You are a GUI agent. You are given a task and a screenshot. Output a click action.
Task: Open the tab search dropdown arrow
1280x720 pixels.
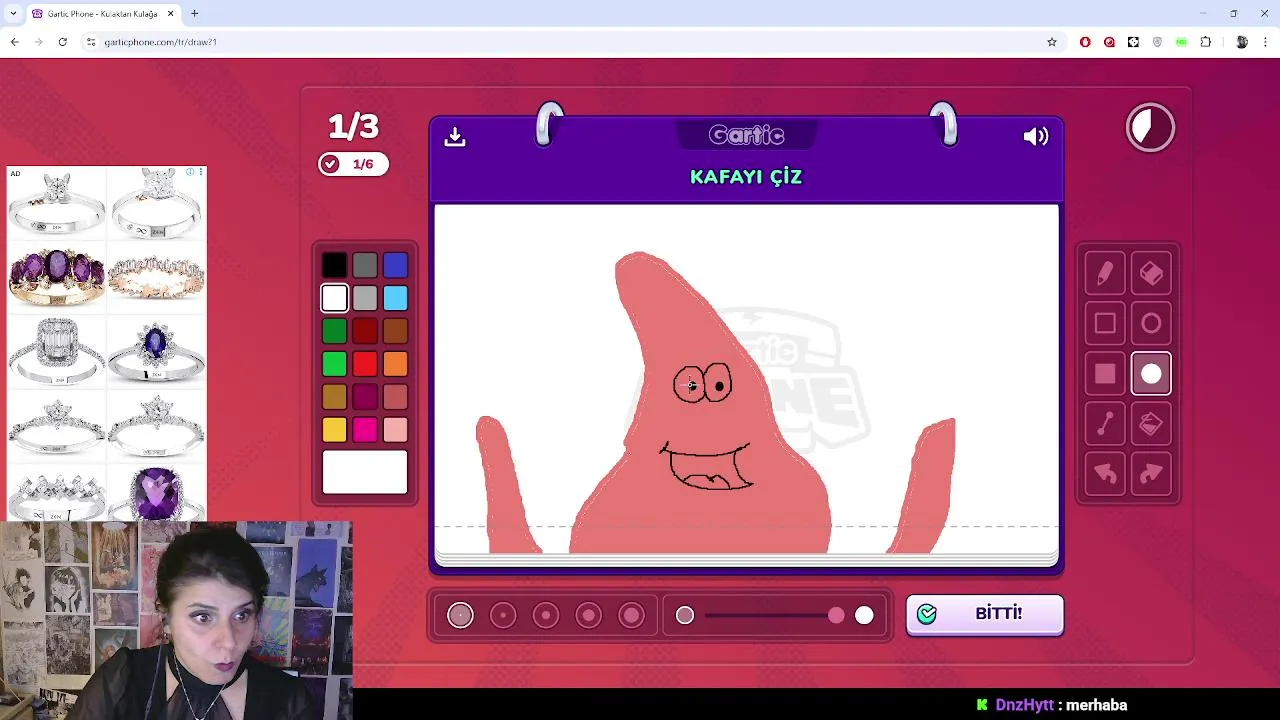[13, 13]
